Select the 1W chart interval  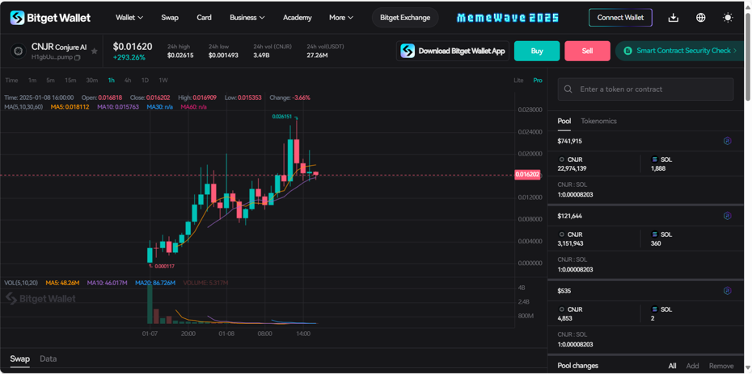pyautogui.click(x=163, y=80)
